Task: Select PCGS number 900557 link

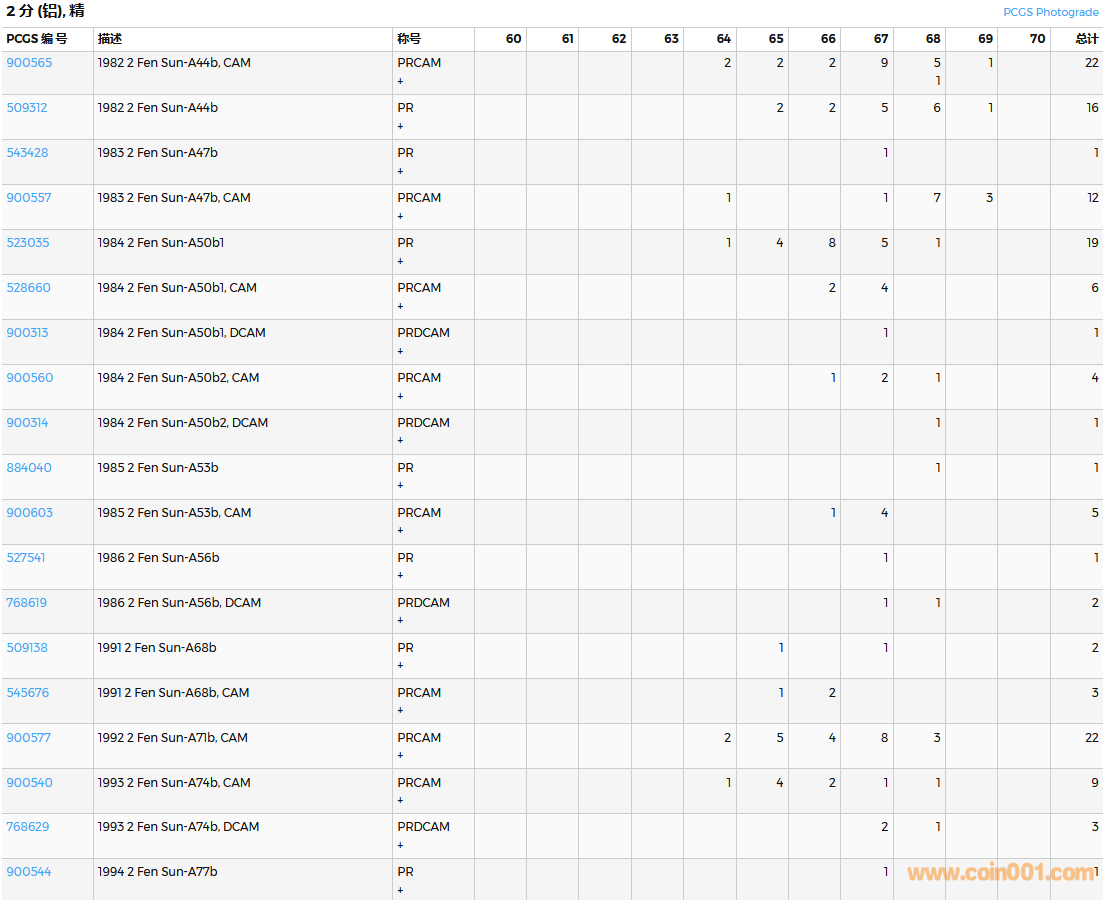Action: click(29, 197)
